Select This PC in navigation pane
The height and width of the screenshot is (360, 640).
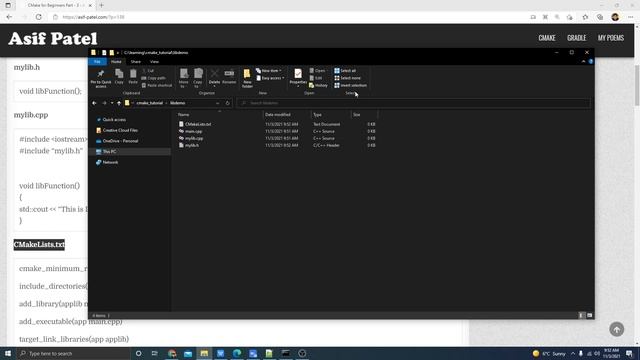click(109, 151)
